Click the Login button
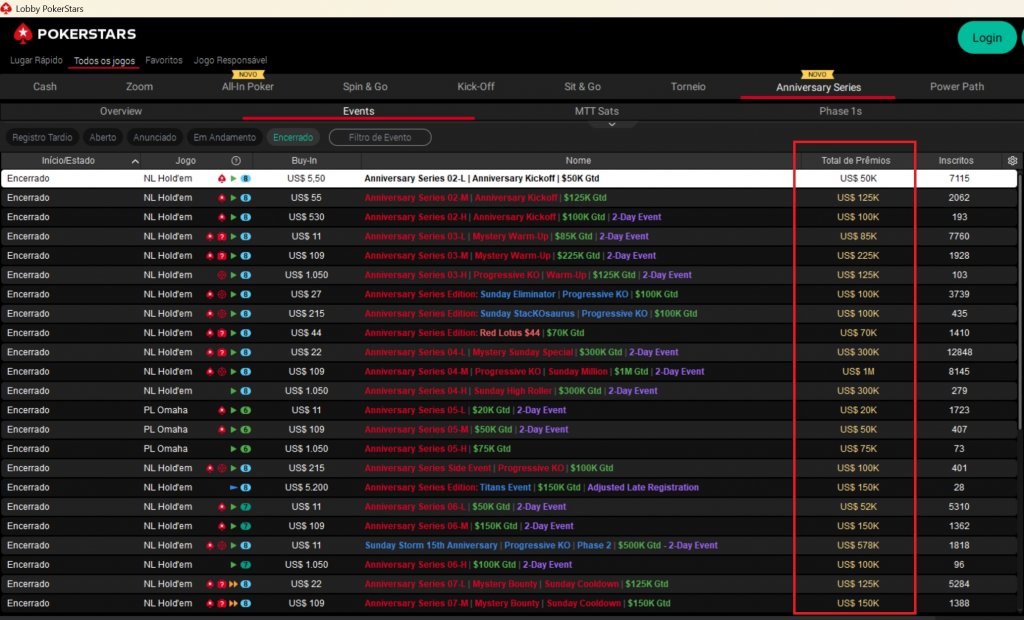The width and height of the screenshot is (1024, 620). (987, 38)
